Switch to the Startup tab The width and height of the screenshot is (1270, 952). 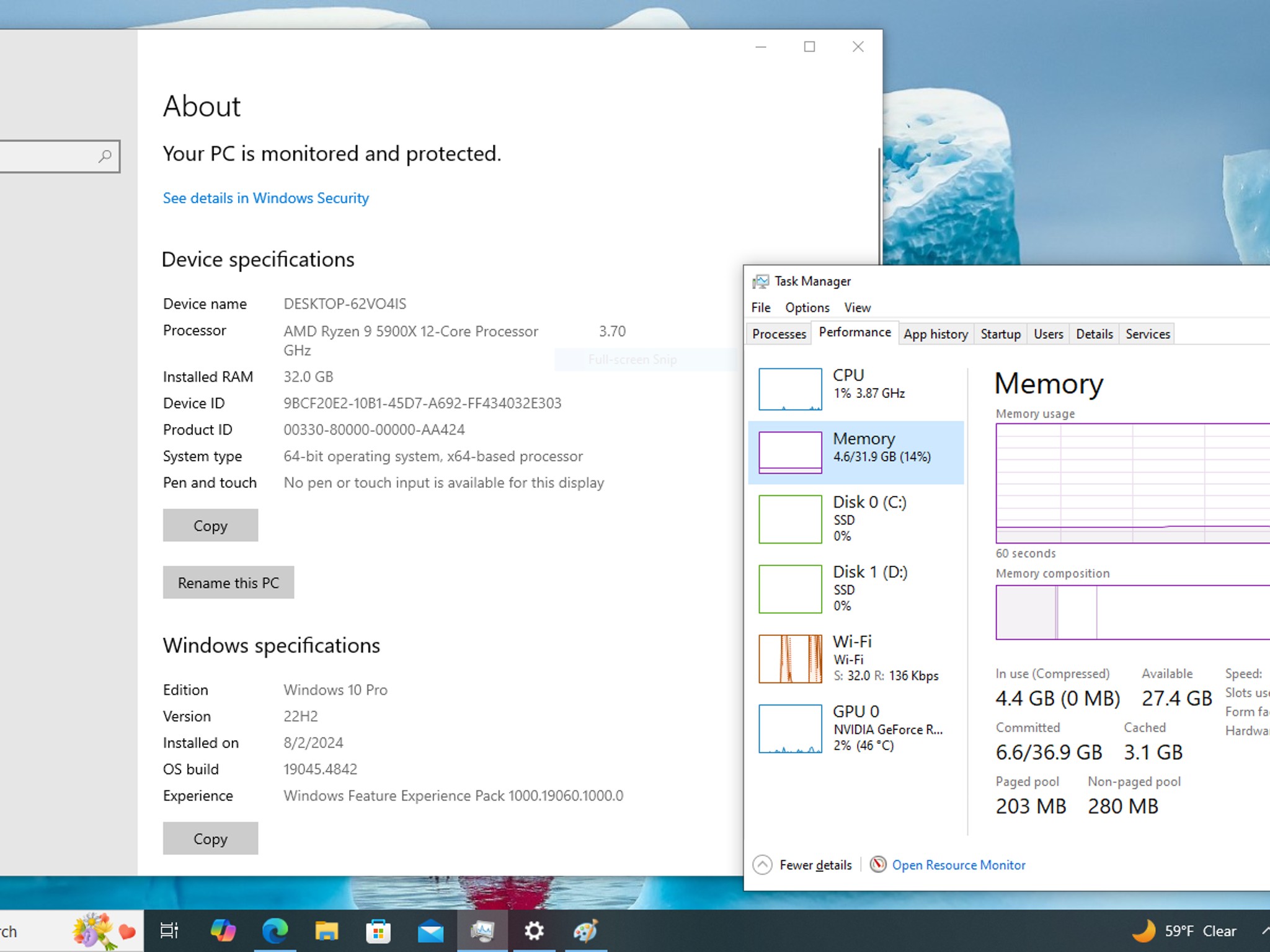point(1000,334)
